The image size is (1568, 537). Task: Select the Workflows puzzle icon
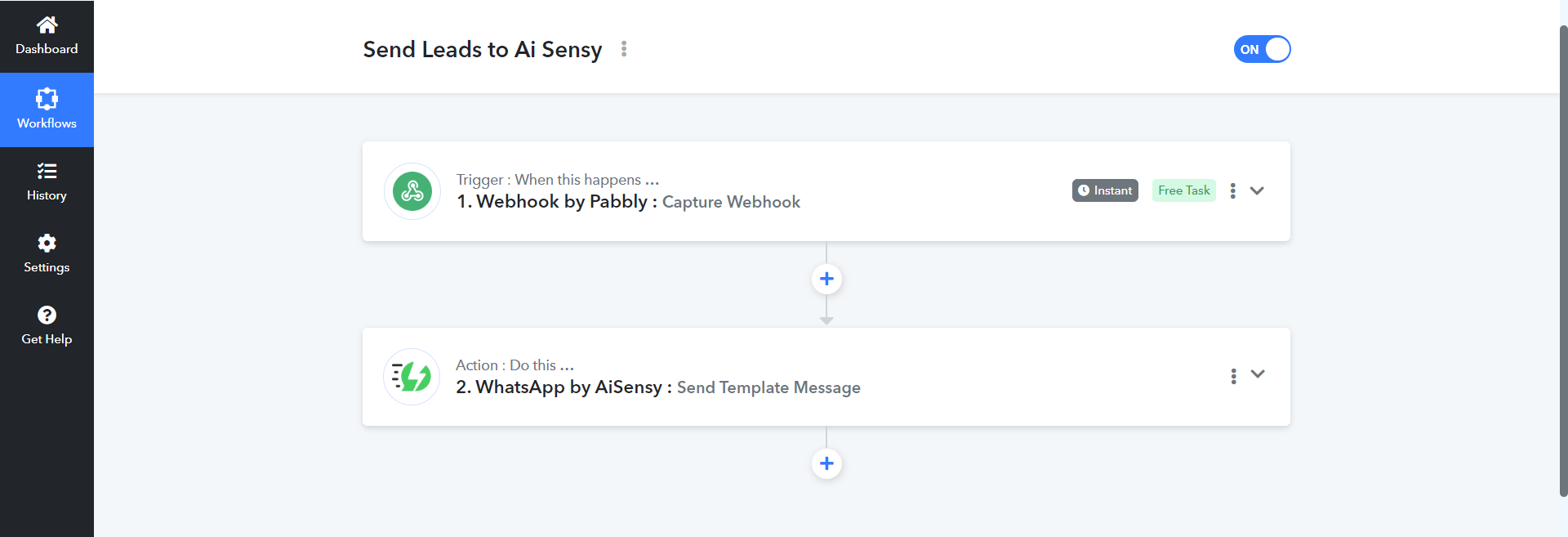click(47, 98)
